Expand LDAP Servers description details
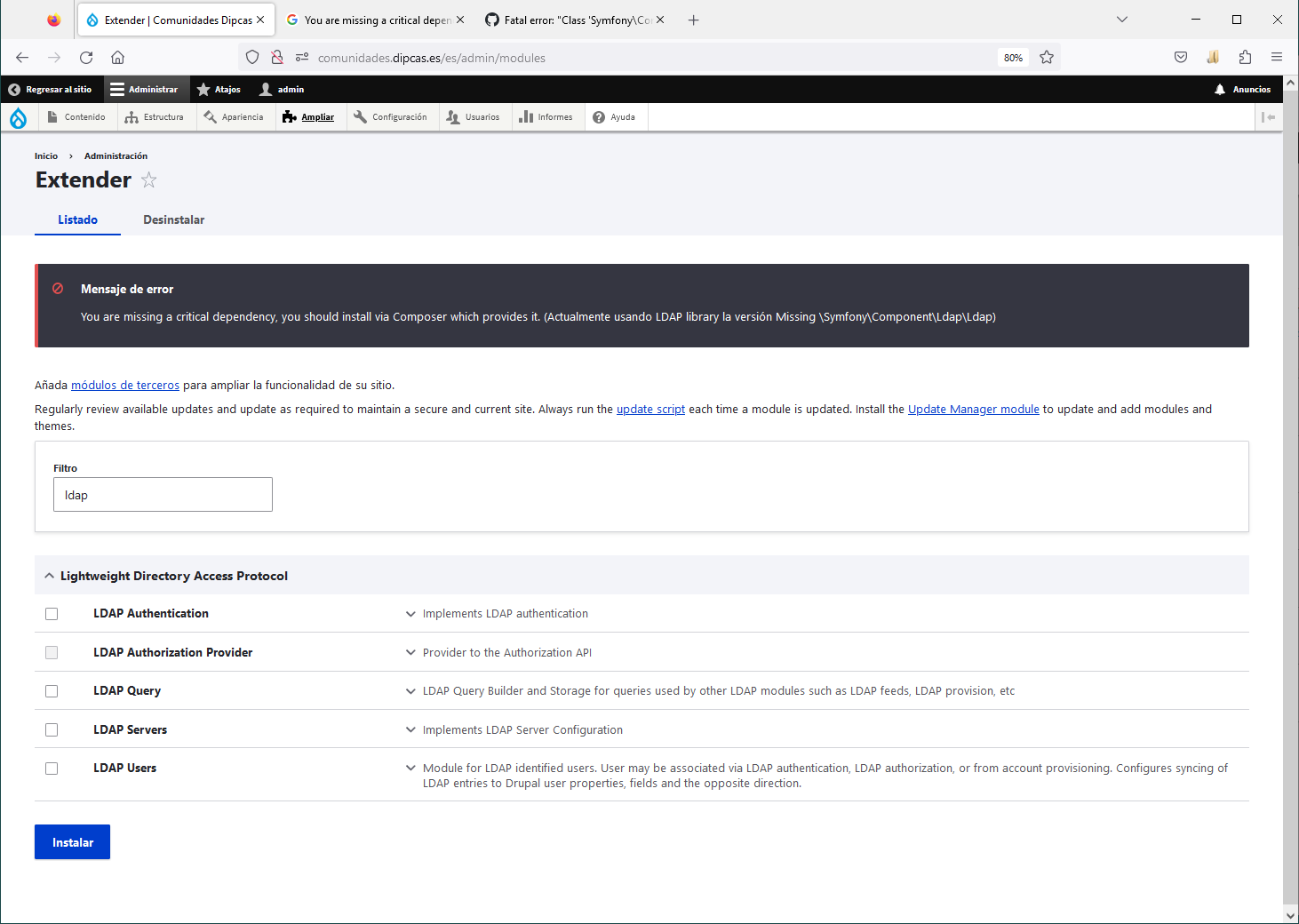The image size is (1299, 924). [x=410, y=730]
